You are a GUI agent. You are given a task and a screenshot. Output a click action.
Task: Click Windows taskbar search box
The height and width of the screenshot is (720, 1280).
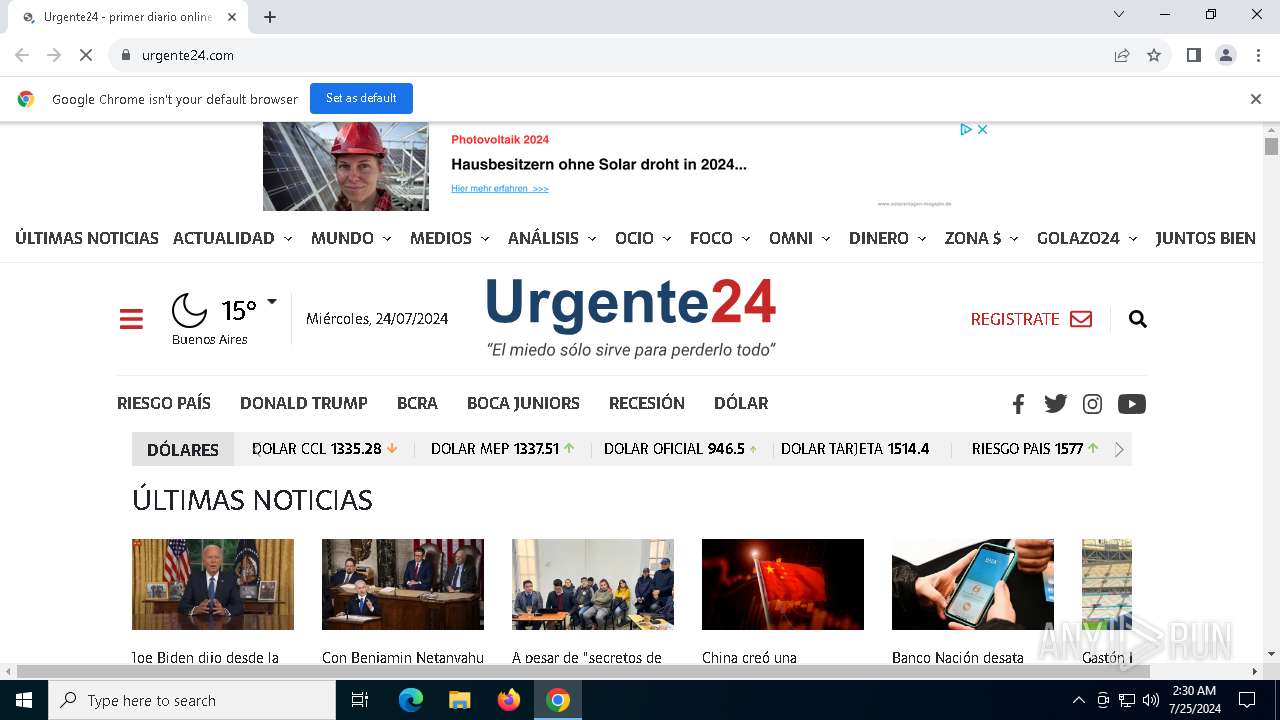point(192,700)
